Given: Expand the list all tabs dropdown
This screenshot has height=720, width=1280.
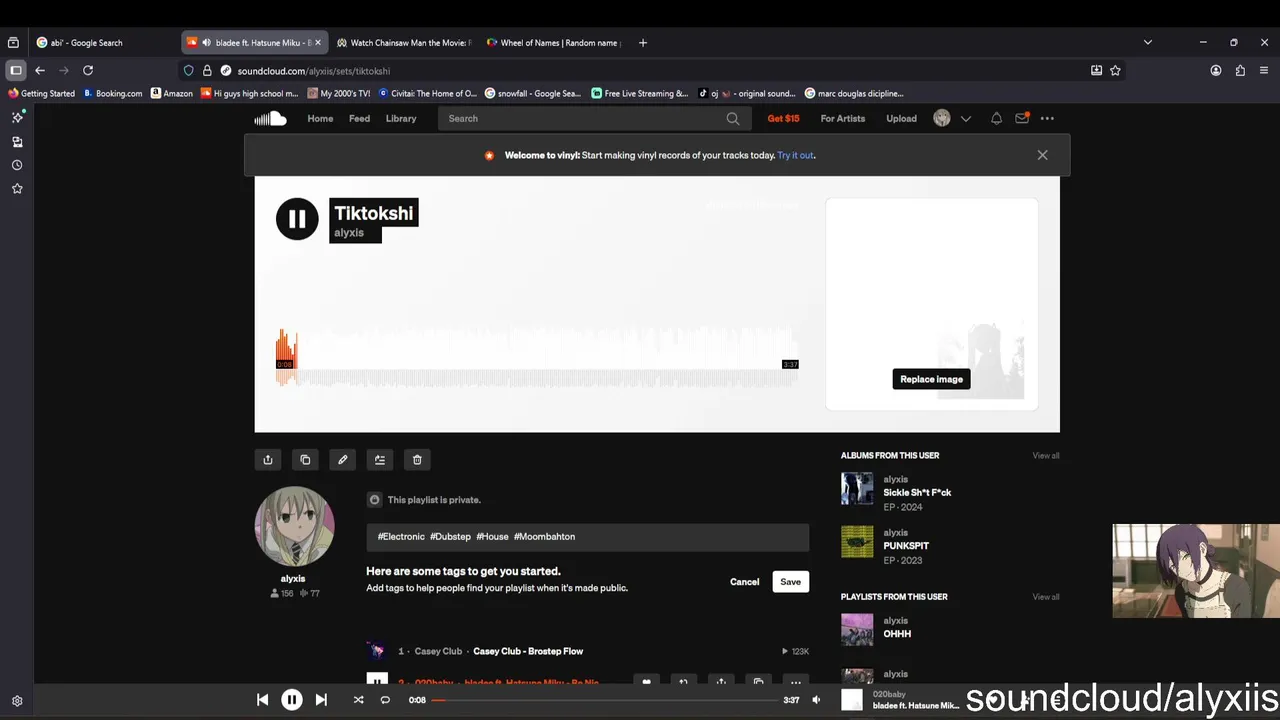Looking at the screenshot, I should [1148, 43].
